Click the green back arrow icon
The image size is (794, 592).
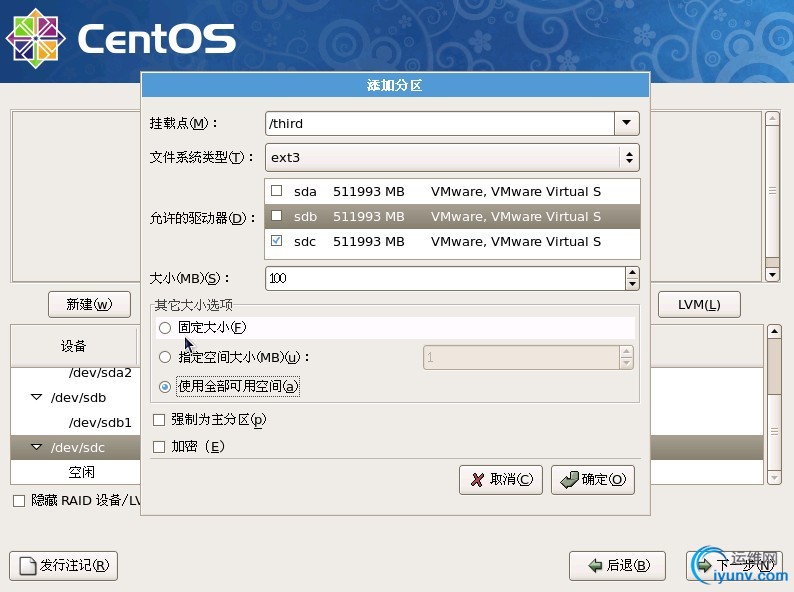pyautogui.click(x=595, y=566)
